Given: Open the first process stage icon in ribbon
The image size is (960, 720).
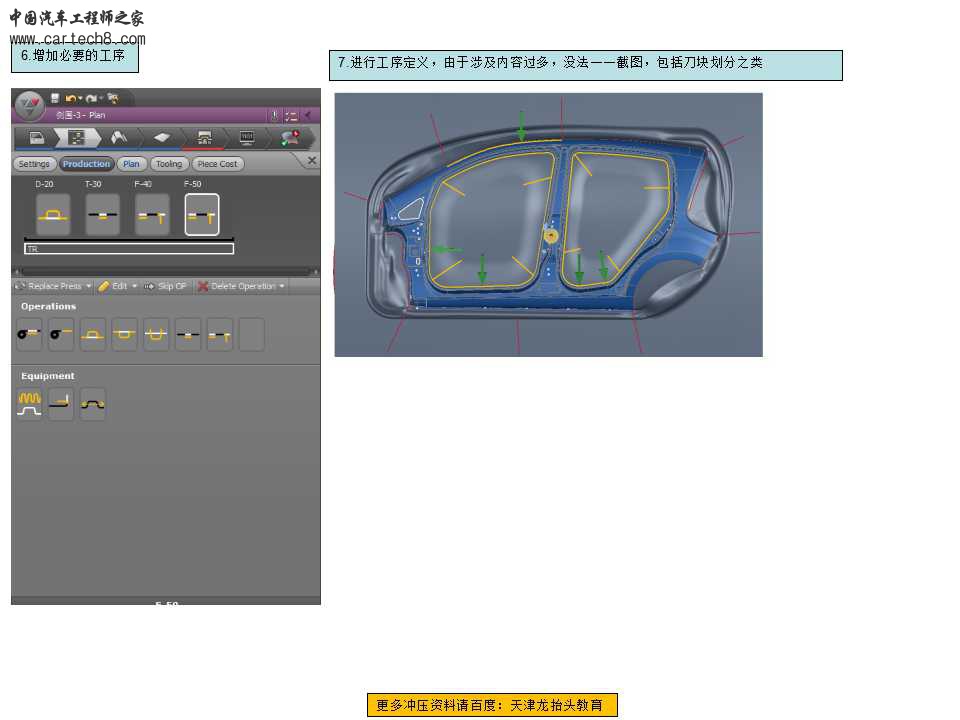Looking at the screenshot, I should [x=37, y=138].
